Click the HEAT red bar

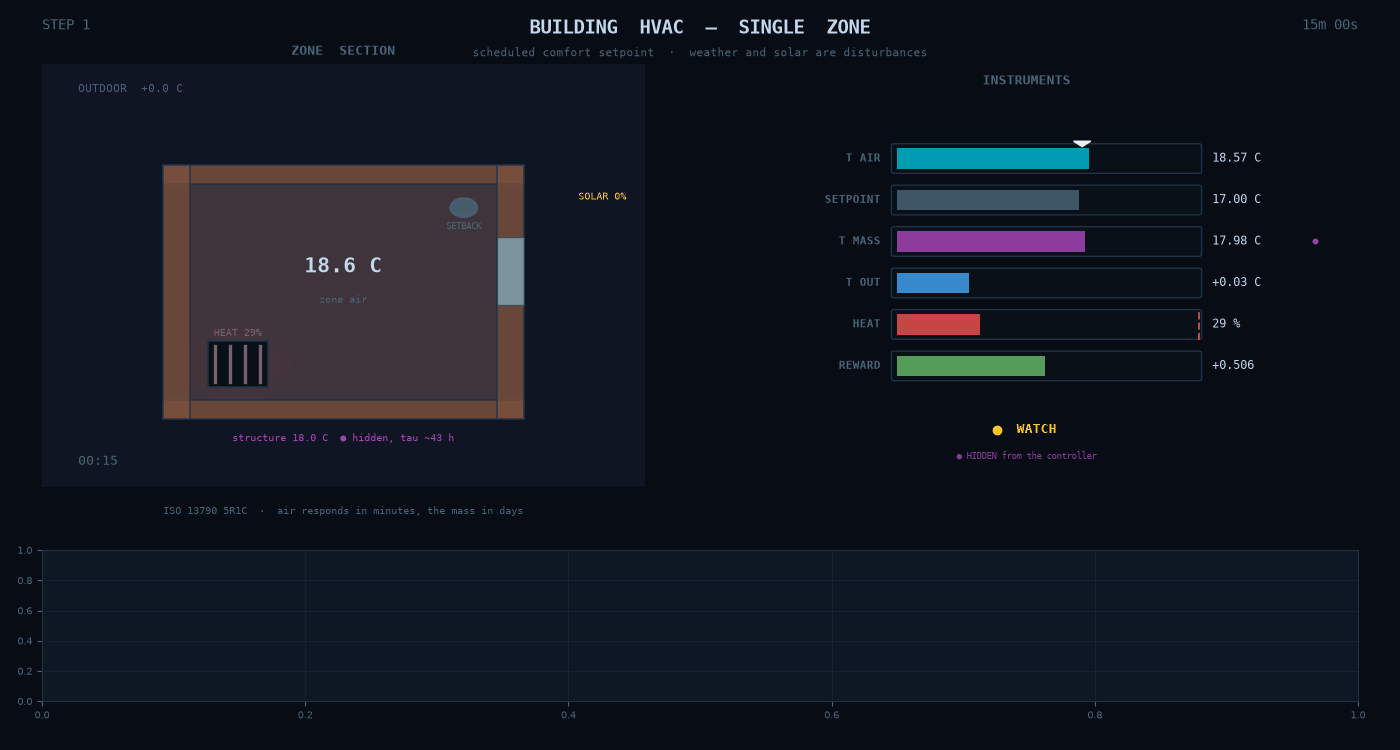click(x=938, y=324)
